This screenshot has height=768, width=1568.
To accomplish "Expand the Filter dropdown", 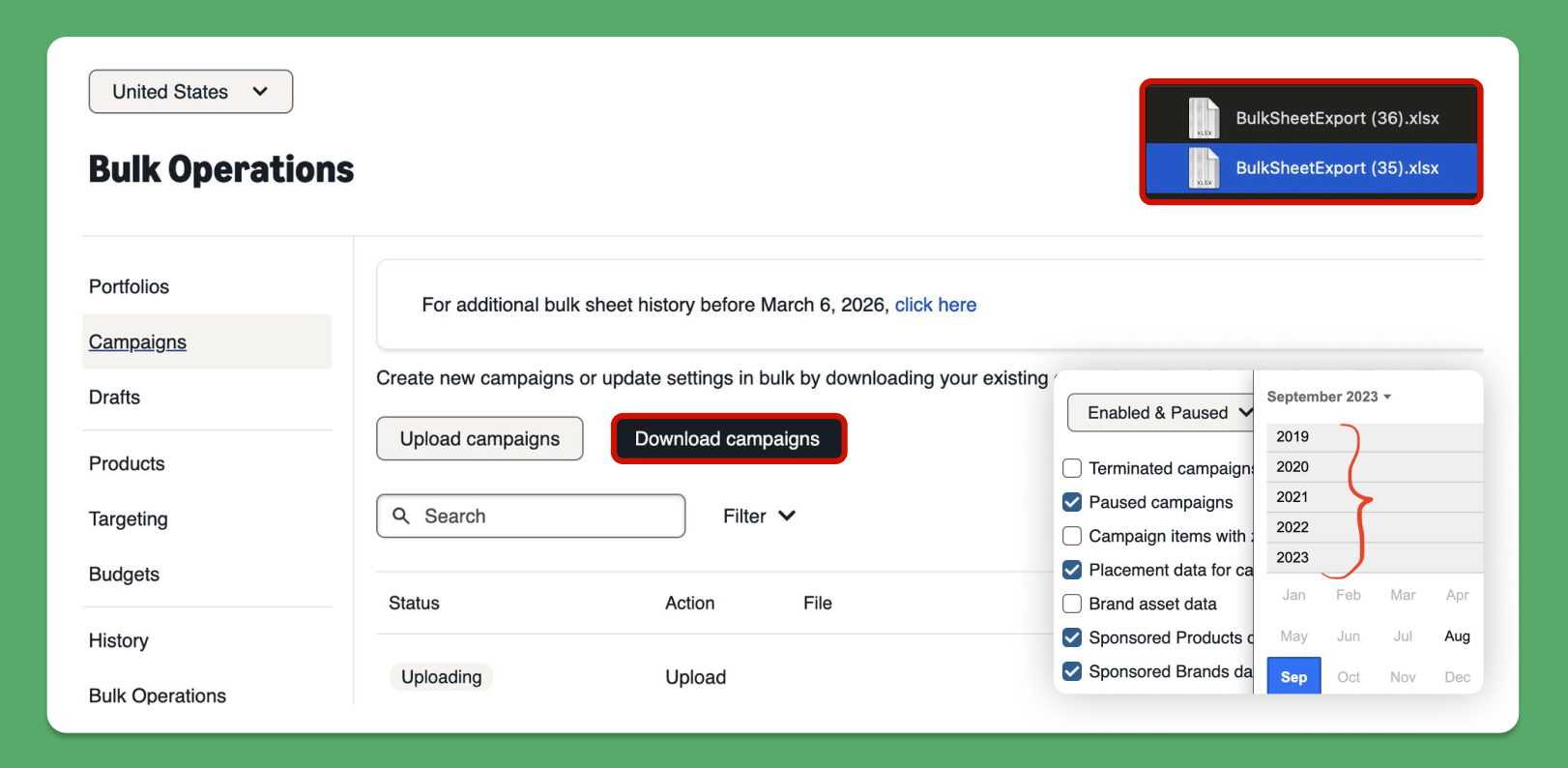I will tap(759, 517).
